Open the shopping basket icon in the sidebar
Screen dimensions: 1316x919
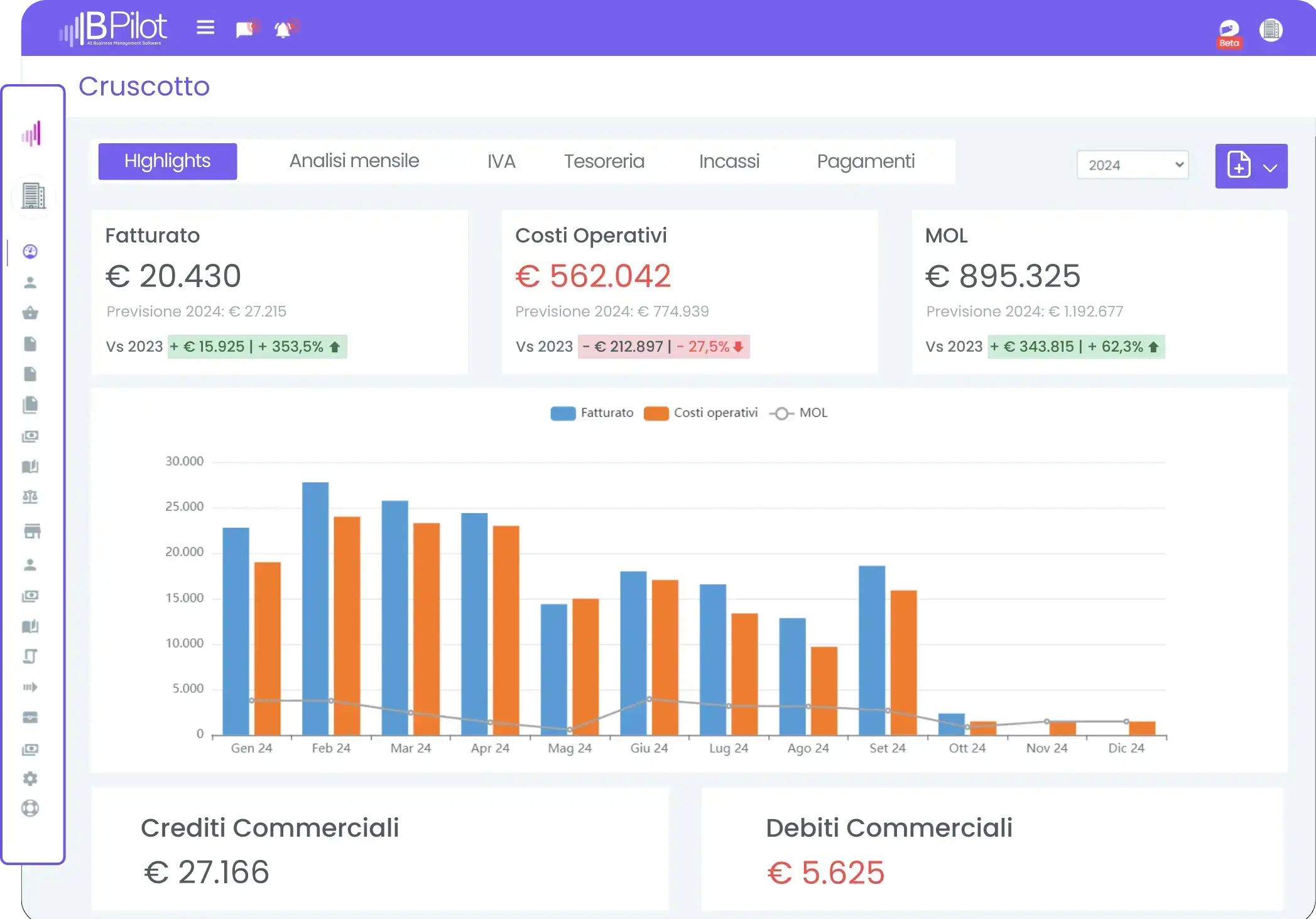click(30, 312)
